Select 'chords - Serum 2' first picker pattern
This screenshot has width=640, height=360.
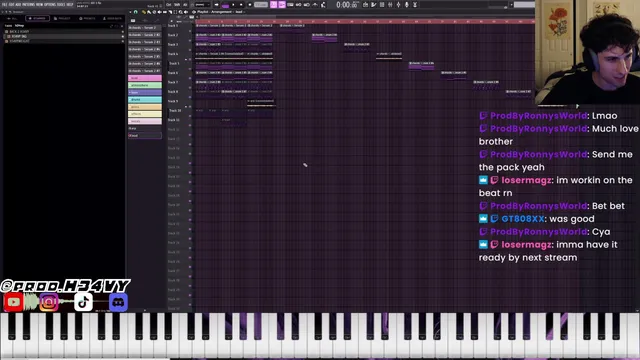click(x=145, y=28)
